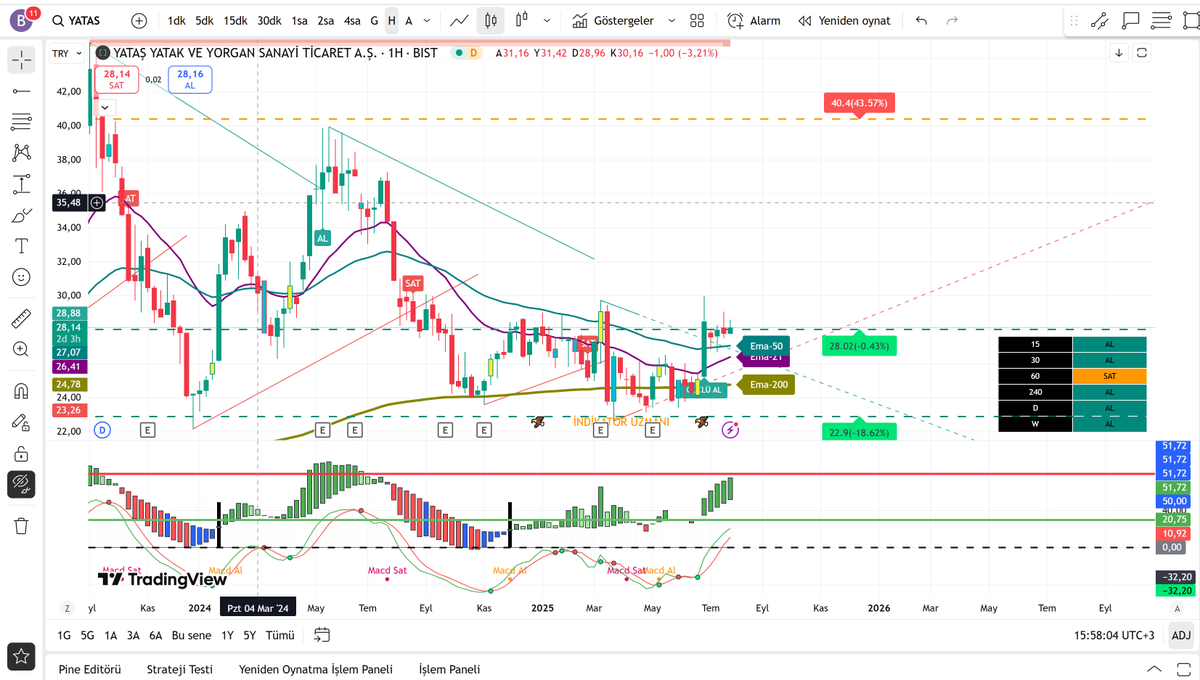Open go-to-date calendar icon

[x=322, y=635]
